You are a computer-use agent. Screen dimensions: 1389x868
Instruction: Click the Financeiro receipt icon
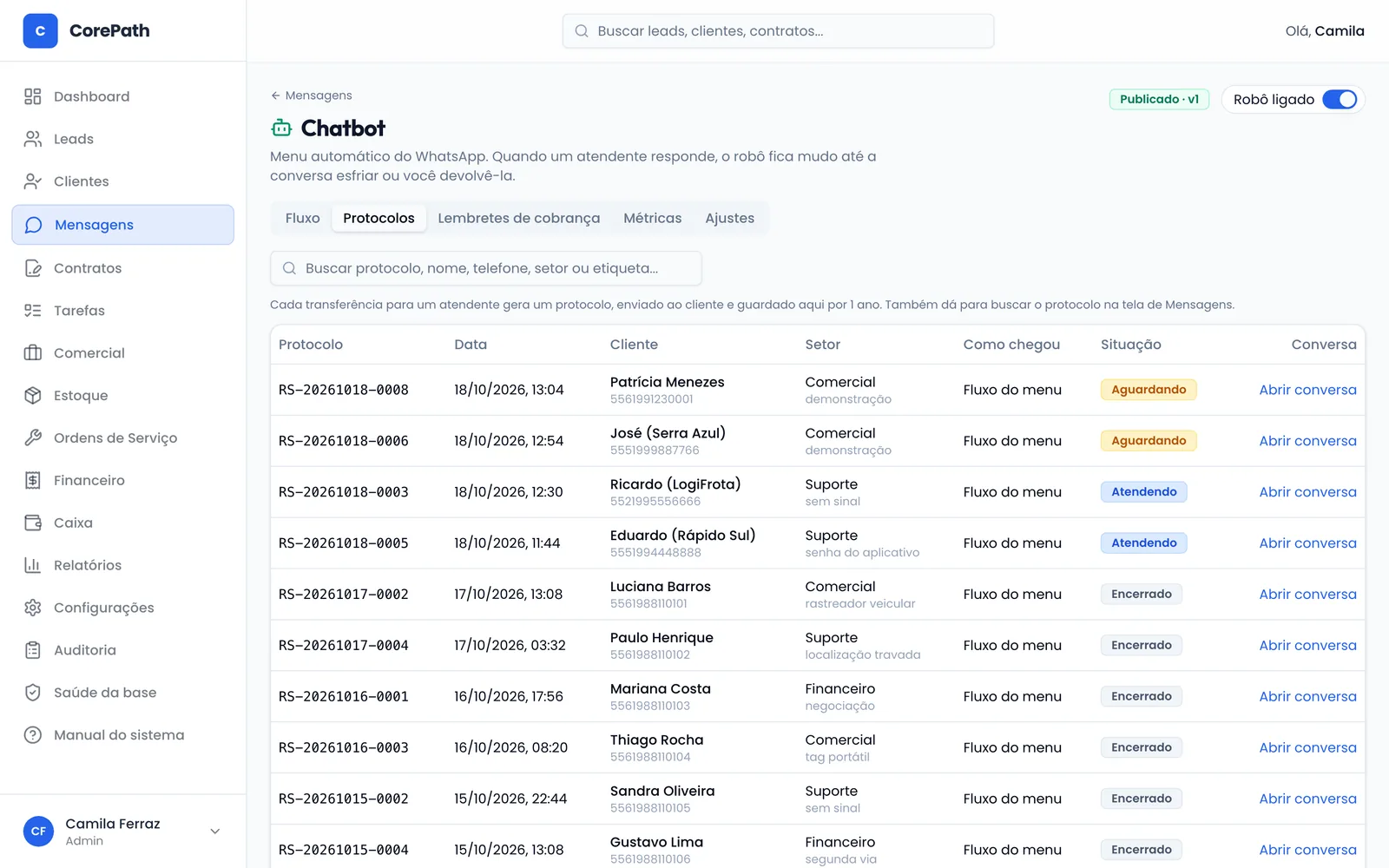click(x=33, y=481)
